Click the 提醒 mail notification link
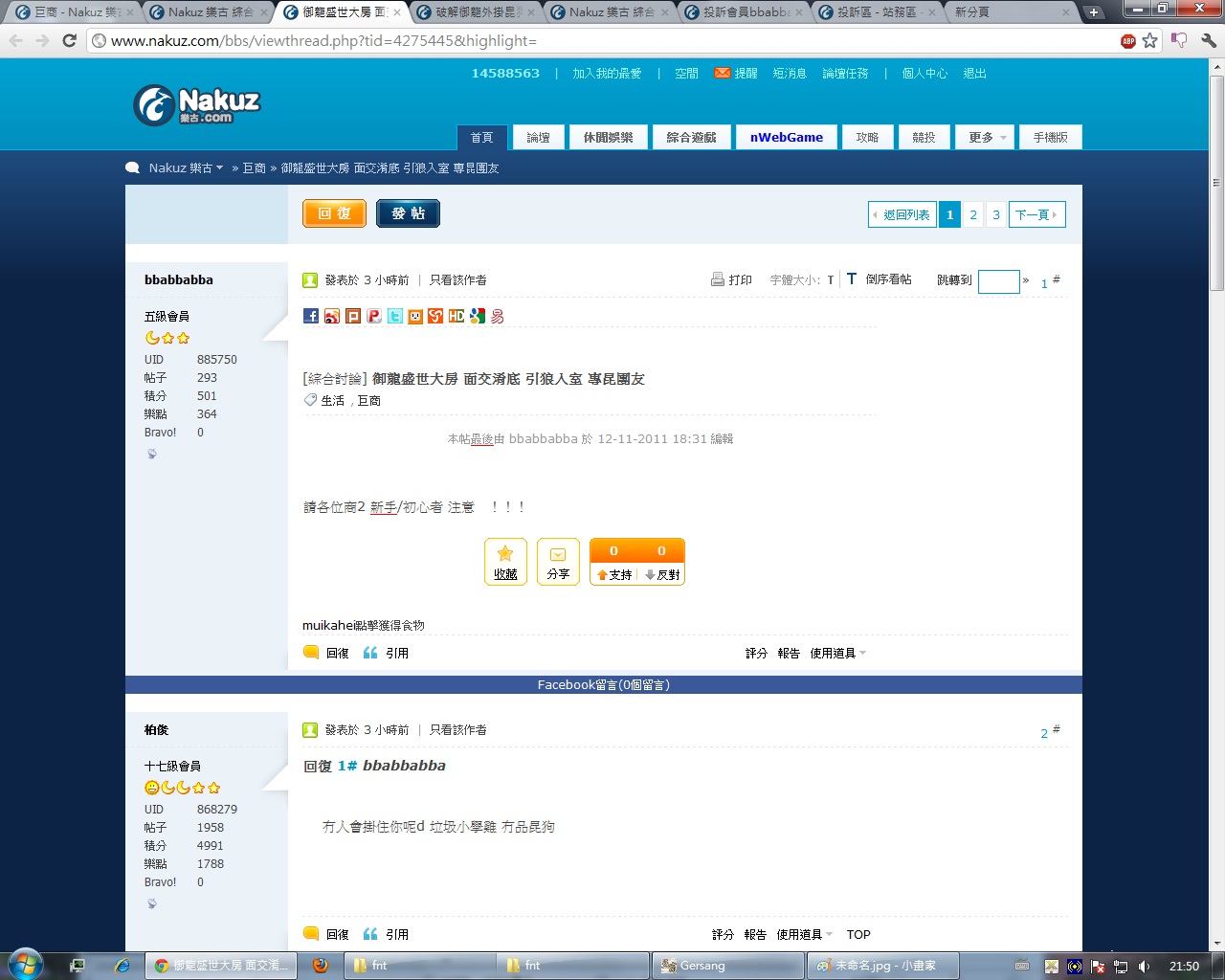The image size is (1225, 980). [x=736, y=74]
